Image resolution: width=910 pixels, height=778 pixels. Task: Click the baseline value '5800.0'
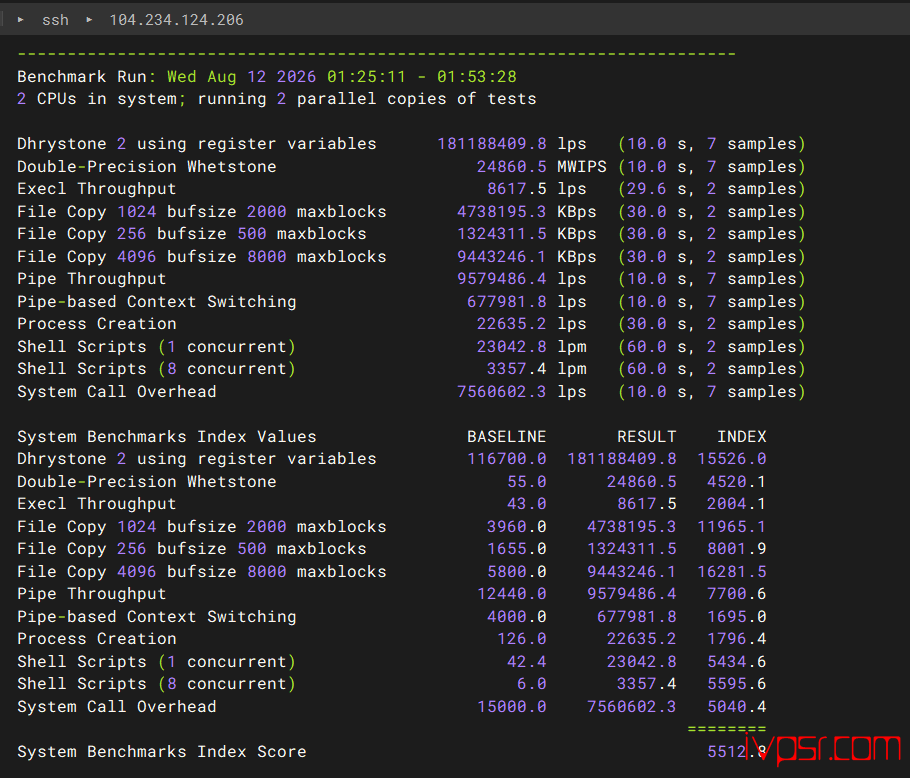[x=517, y=572]
